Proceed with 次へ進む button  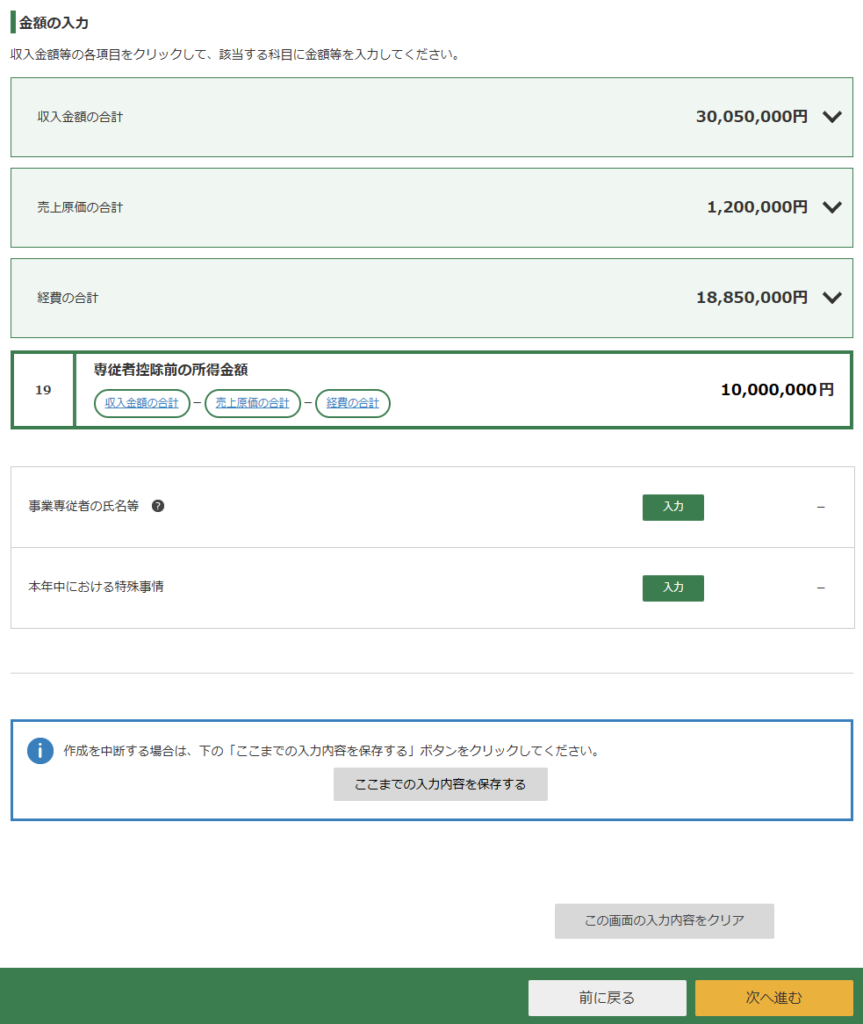[x=774, y=998]
